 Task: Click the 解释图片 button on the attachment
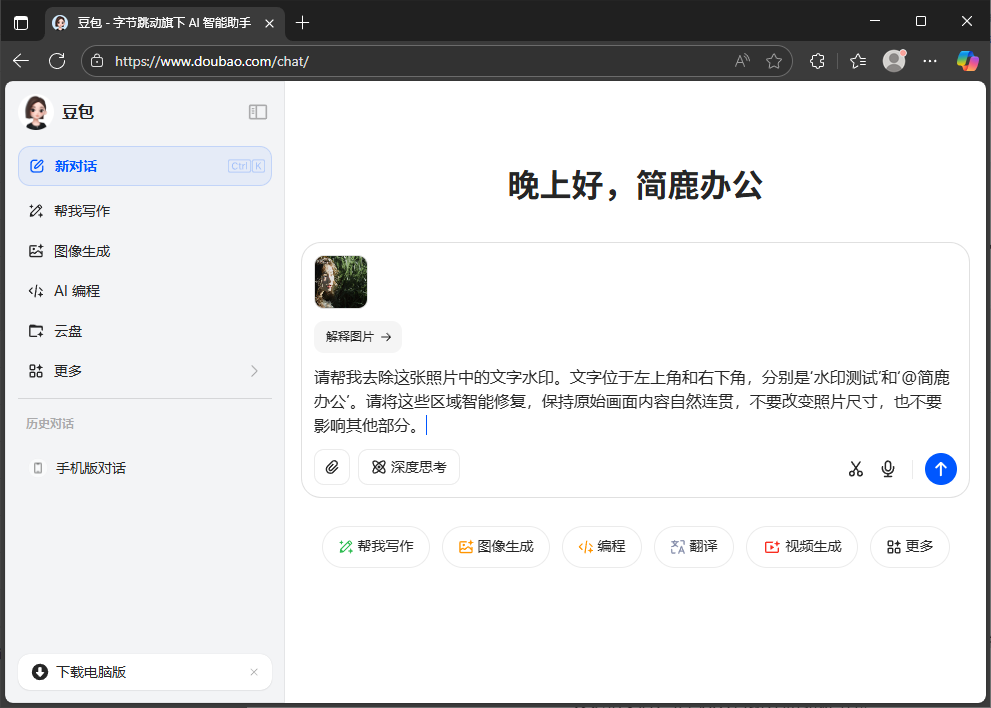[x=357, y=337]
